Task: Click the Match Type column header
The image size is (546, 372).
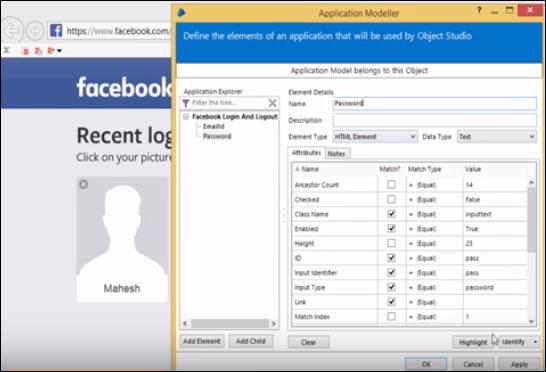Action: pos(424,169)
